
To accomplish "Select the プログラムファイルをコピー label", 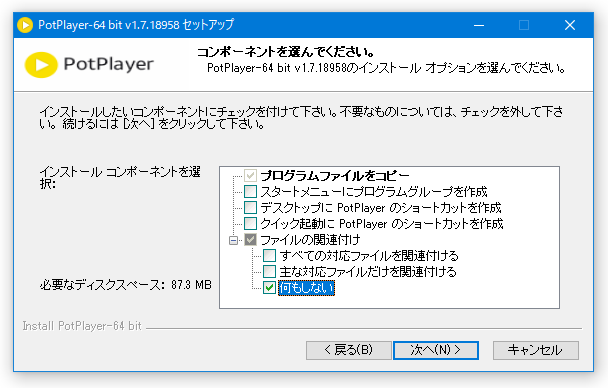I will tap(335, 176).
